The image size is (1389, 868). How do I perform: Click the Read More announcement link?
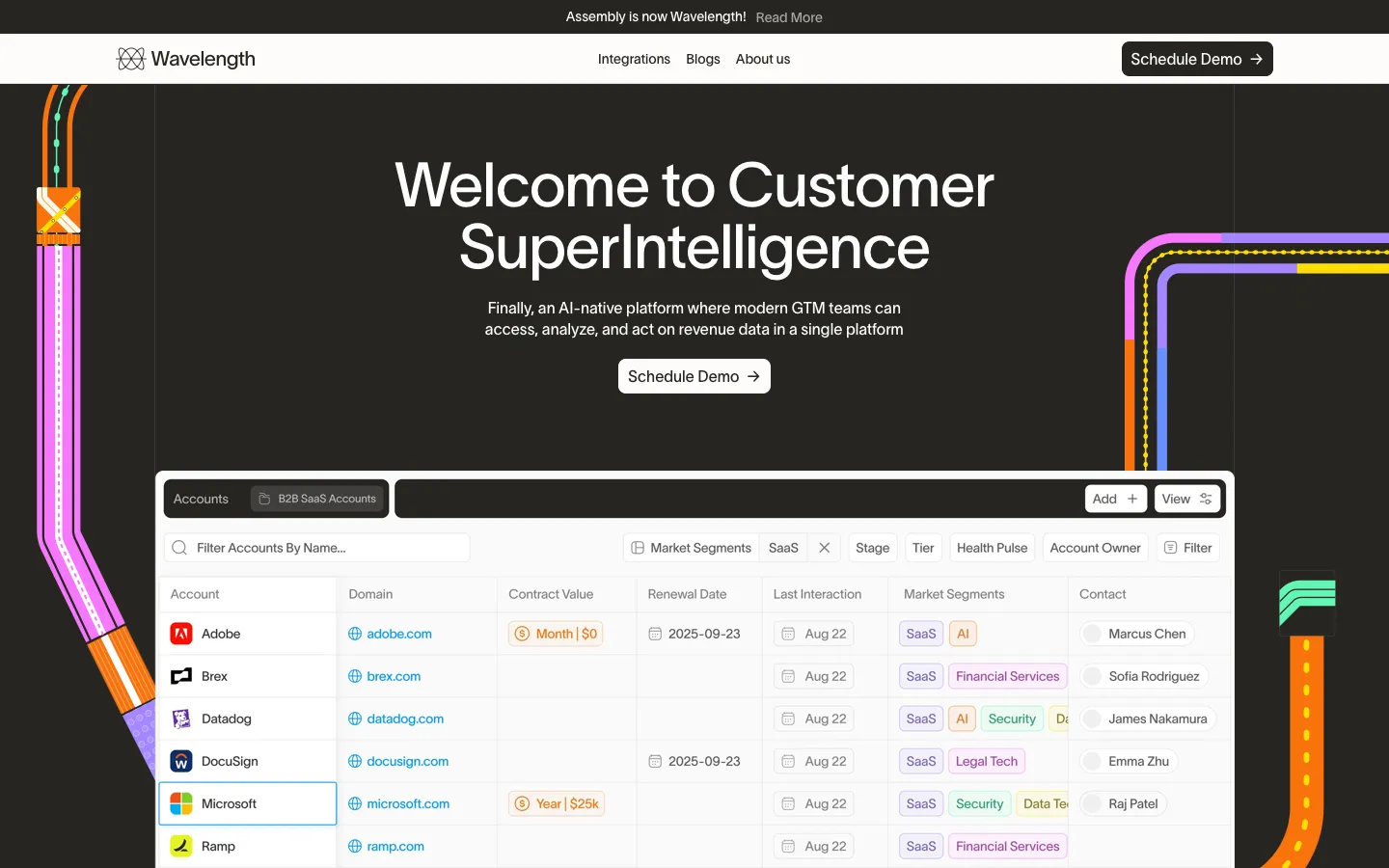coord(789,17)
